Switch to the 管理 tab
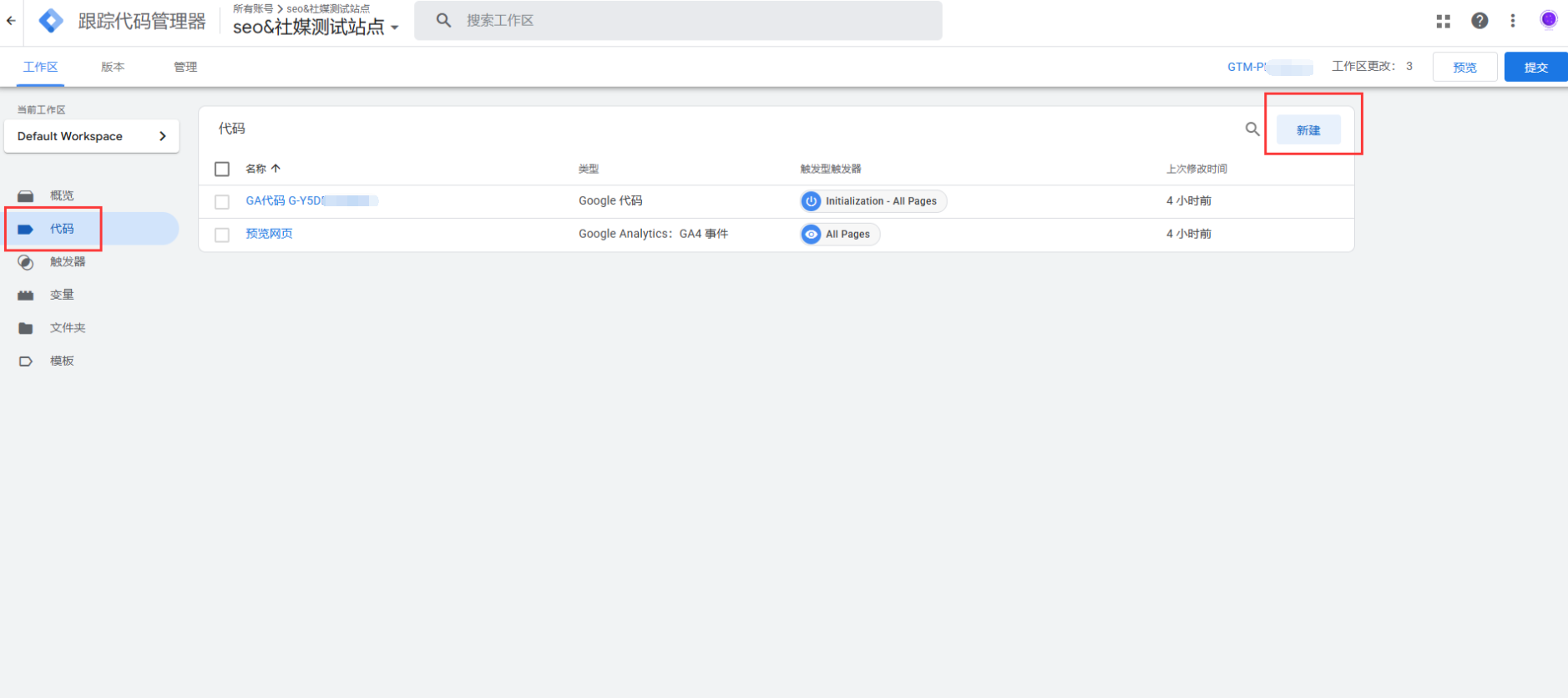The height and width of the screenshot is (698, 1568). 185,67
